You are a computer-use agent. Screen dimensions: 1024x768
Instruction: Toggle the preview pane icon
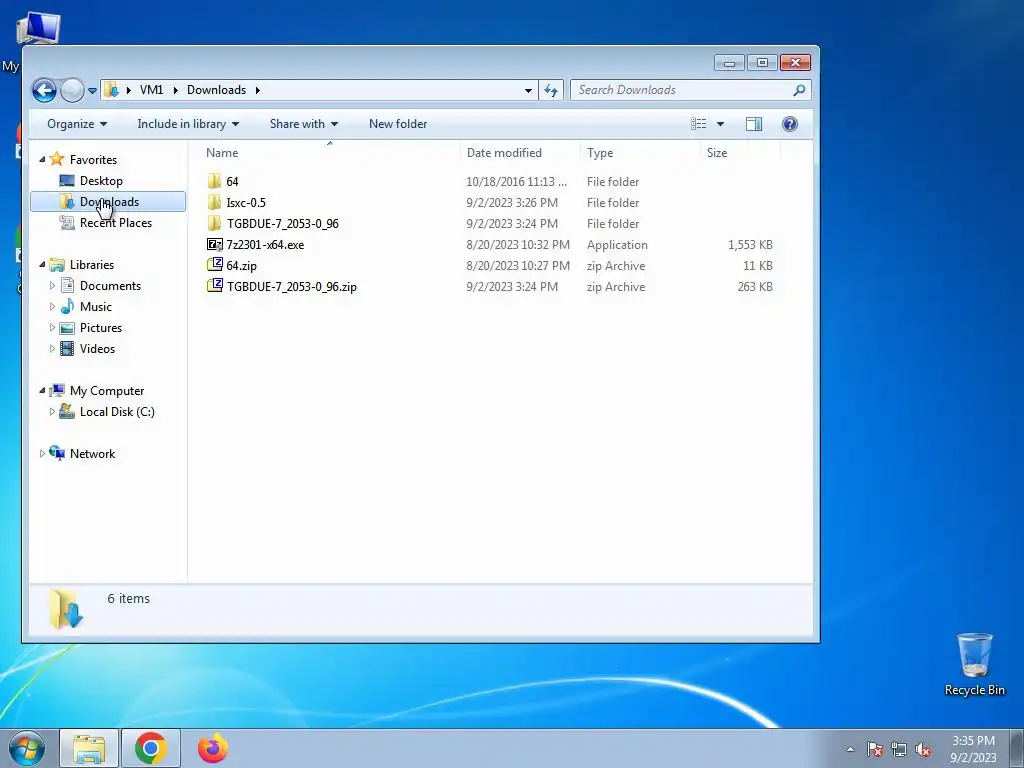(x=754, y=124)
